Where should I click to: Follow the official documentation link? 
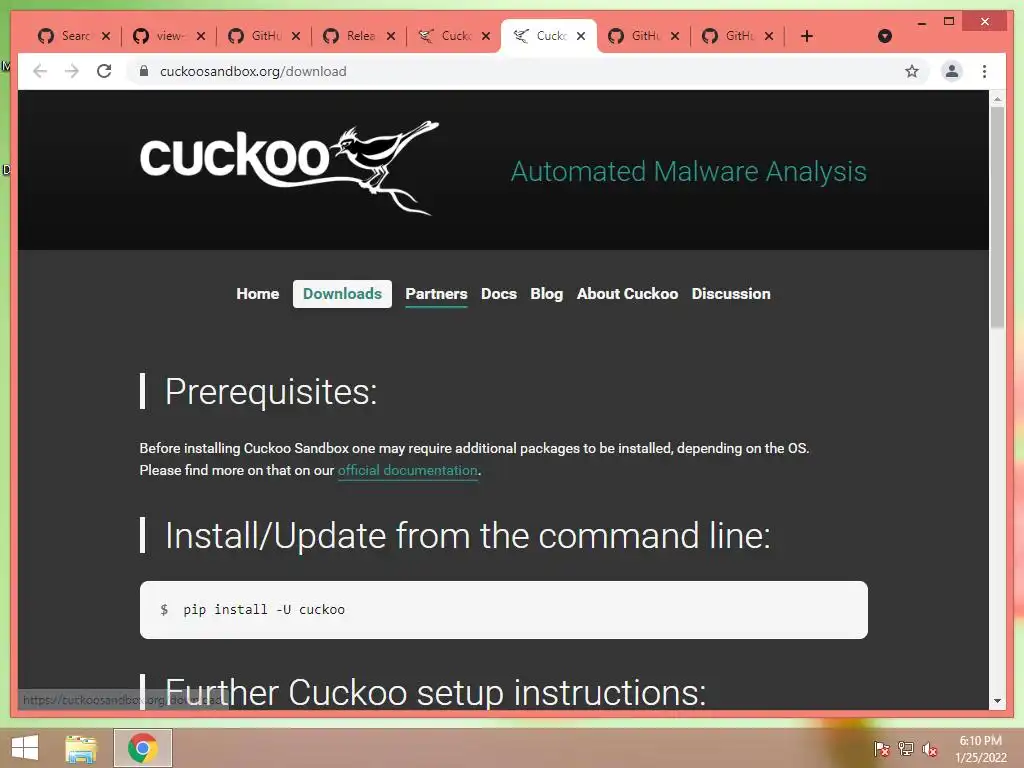coord(408,470)
